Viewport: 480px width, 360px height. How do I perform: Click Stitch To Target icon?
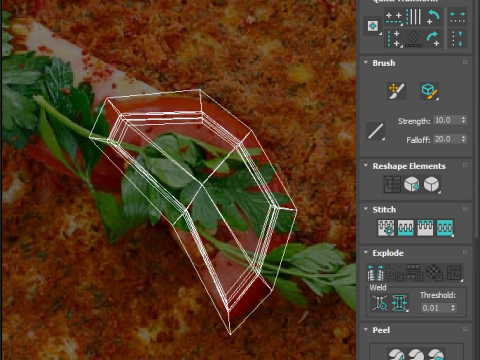[386, 228]
